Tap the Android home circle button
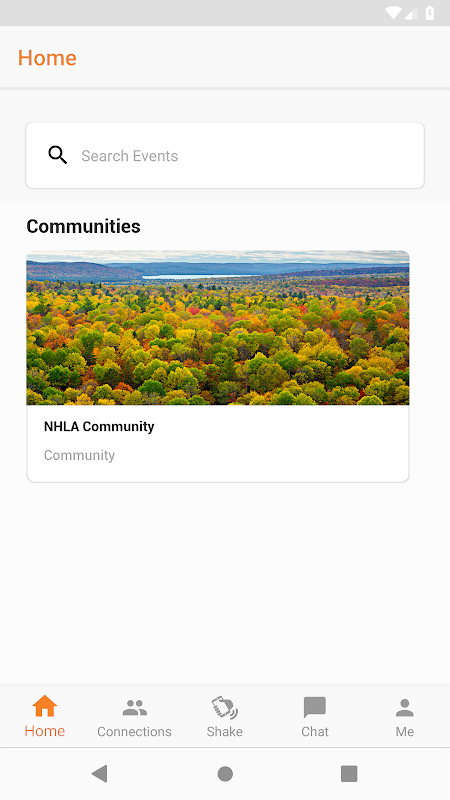Image resolution: width=450 pixels, height=800 pixels. 225,773
